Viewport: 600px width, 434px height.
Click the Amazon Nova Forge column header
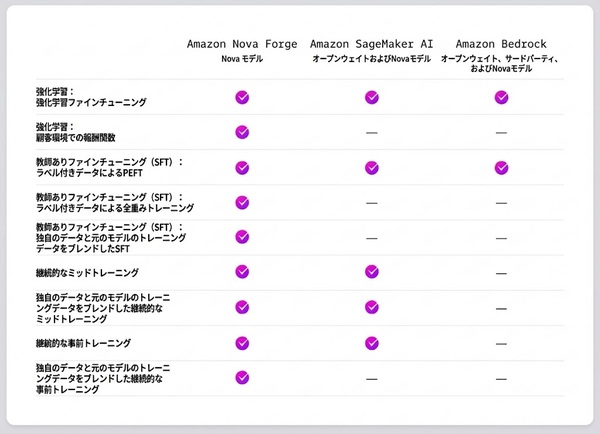pyautogui.click(x=241, y=44)
